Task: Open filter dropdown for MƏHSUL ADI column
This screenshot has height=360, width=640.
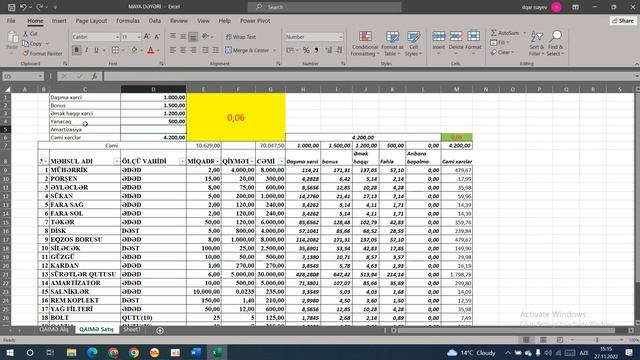Action: 116,162
